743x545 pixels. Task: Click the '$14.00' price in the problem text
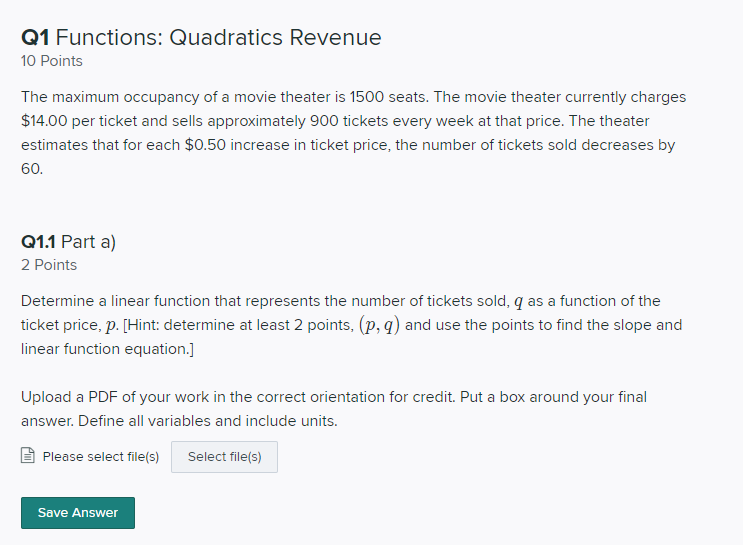[44, 121]
